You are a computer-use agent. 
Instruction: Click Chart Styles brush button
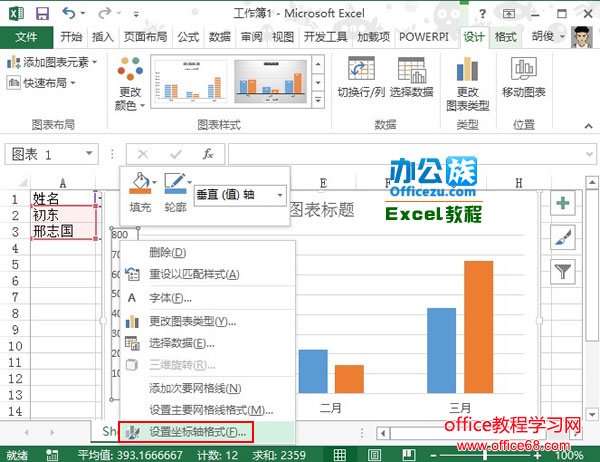(562, 237)
